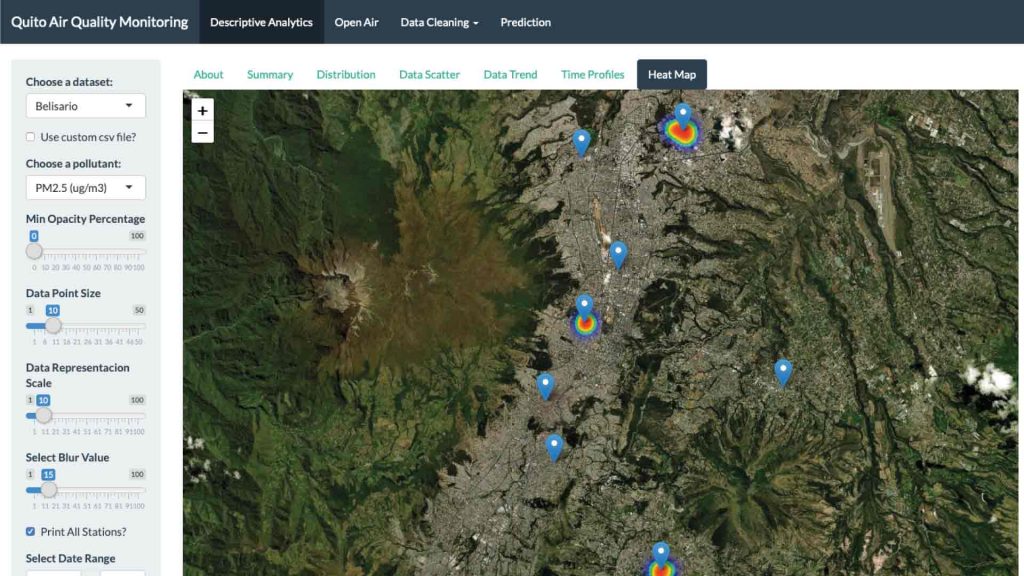Click the topmost marker with heat spot
Viewport: 1024px width, 576px height.
point(682,116)
